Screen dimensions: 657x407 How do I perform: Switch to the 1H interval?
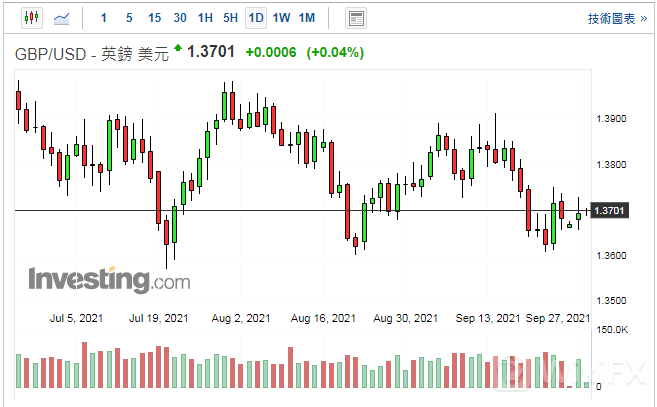pyautogui.click(x=205, y=18)
